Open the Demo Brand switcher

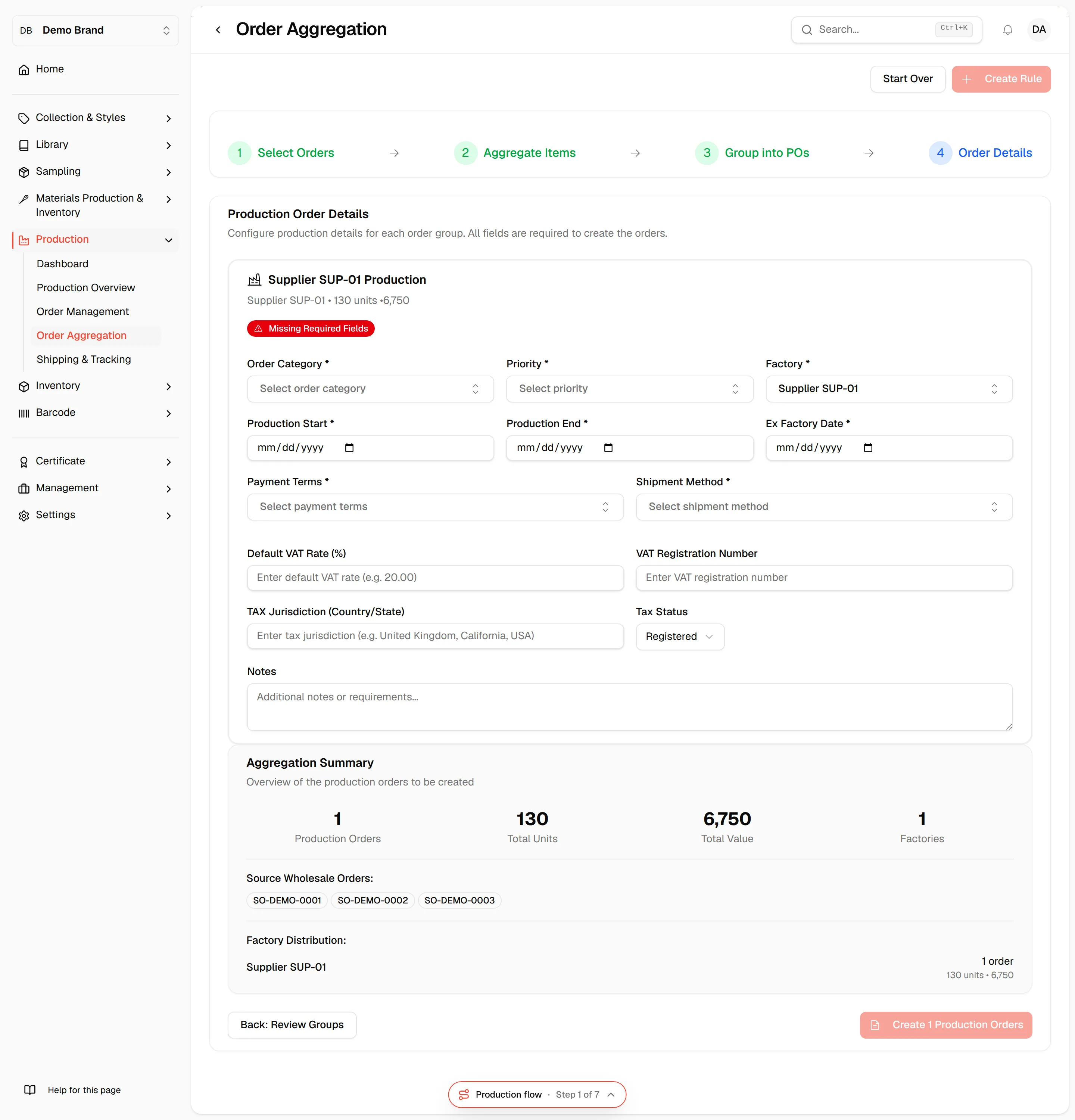click(96, 30)
